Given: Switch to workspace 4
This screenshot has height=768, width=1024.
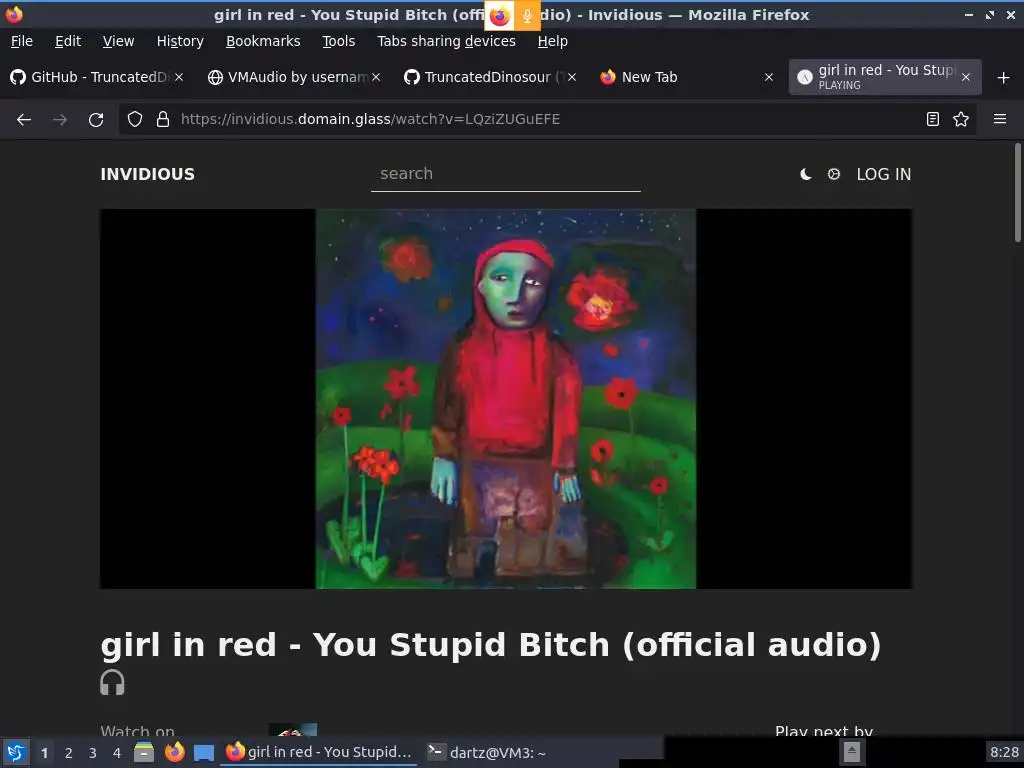Looking at the screenshot, I should pos(117,753).
